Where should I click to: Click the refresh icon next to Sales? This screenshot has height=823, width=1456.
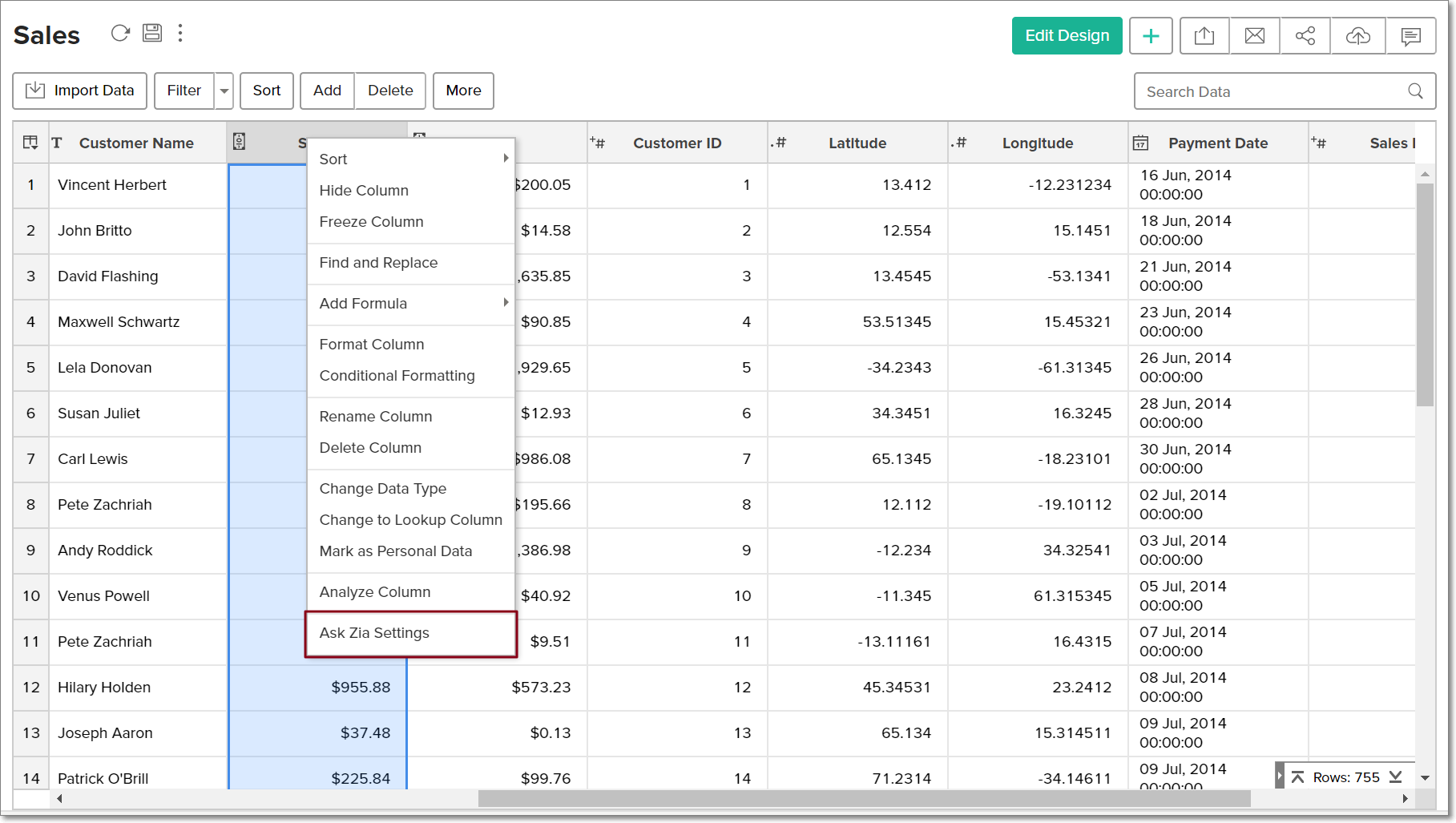(x=120, y=33)
